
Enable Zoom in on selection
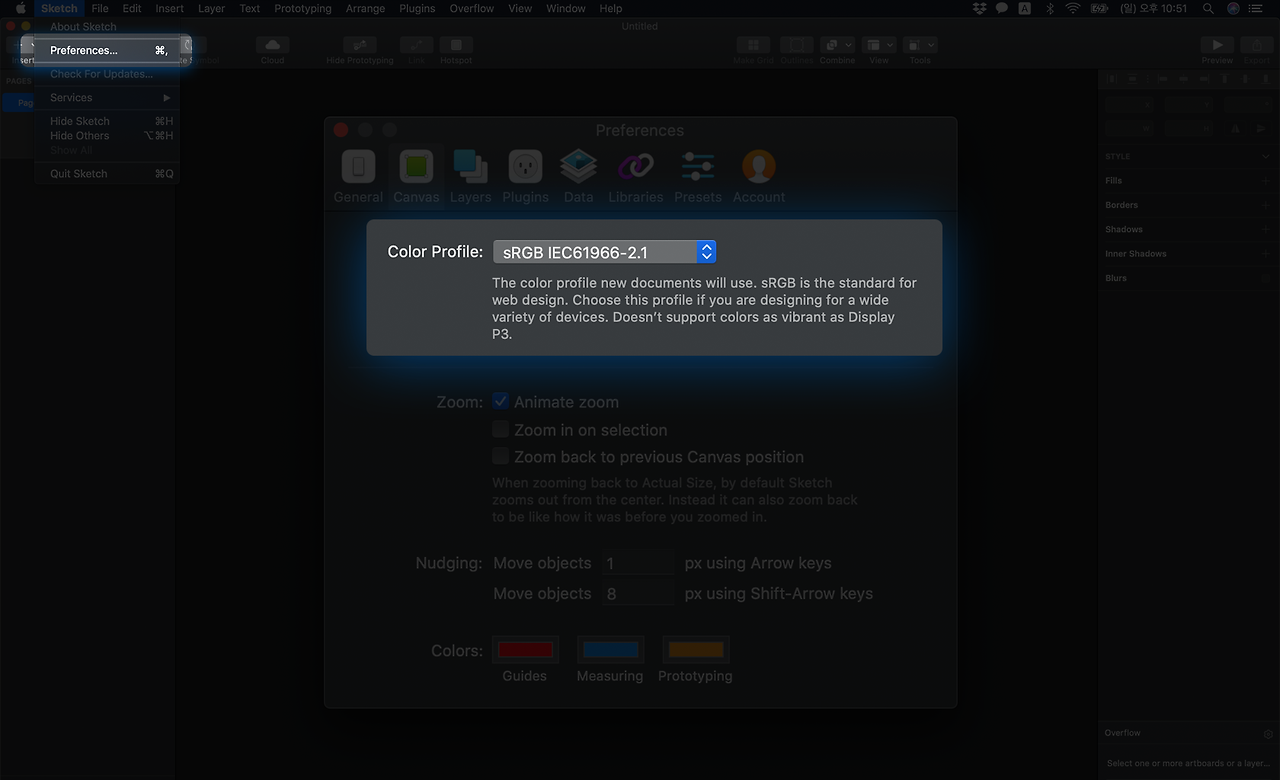(500, 429)
